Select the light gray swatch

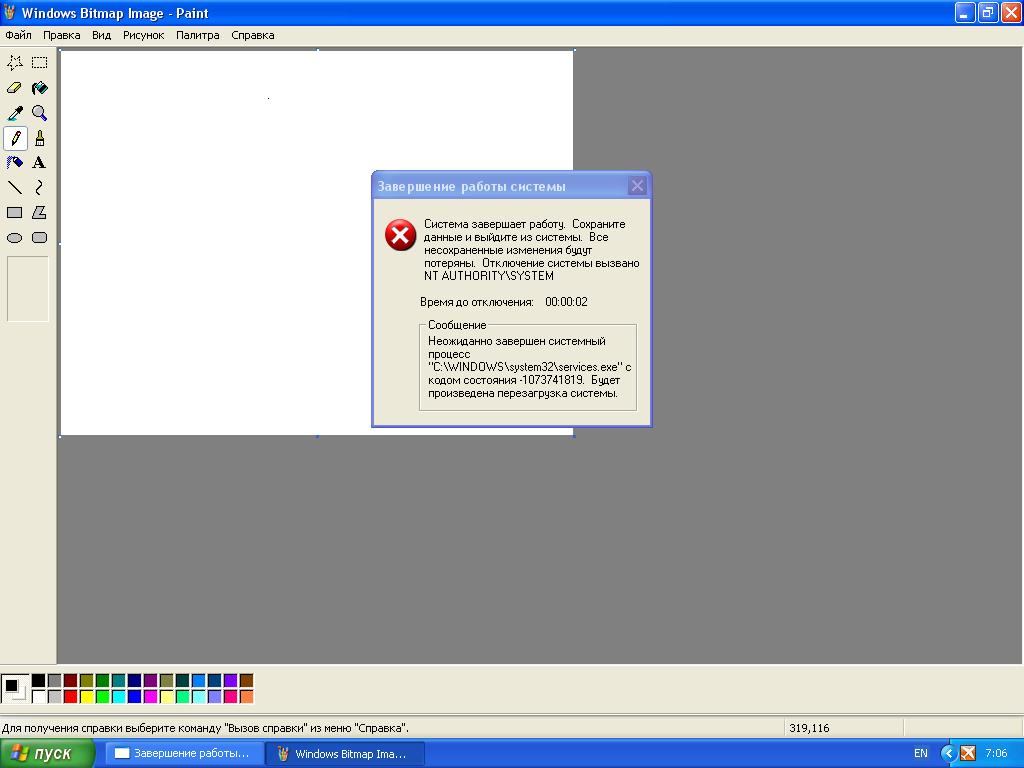[55, 697]
